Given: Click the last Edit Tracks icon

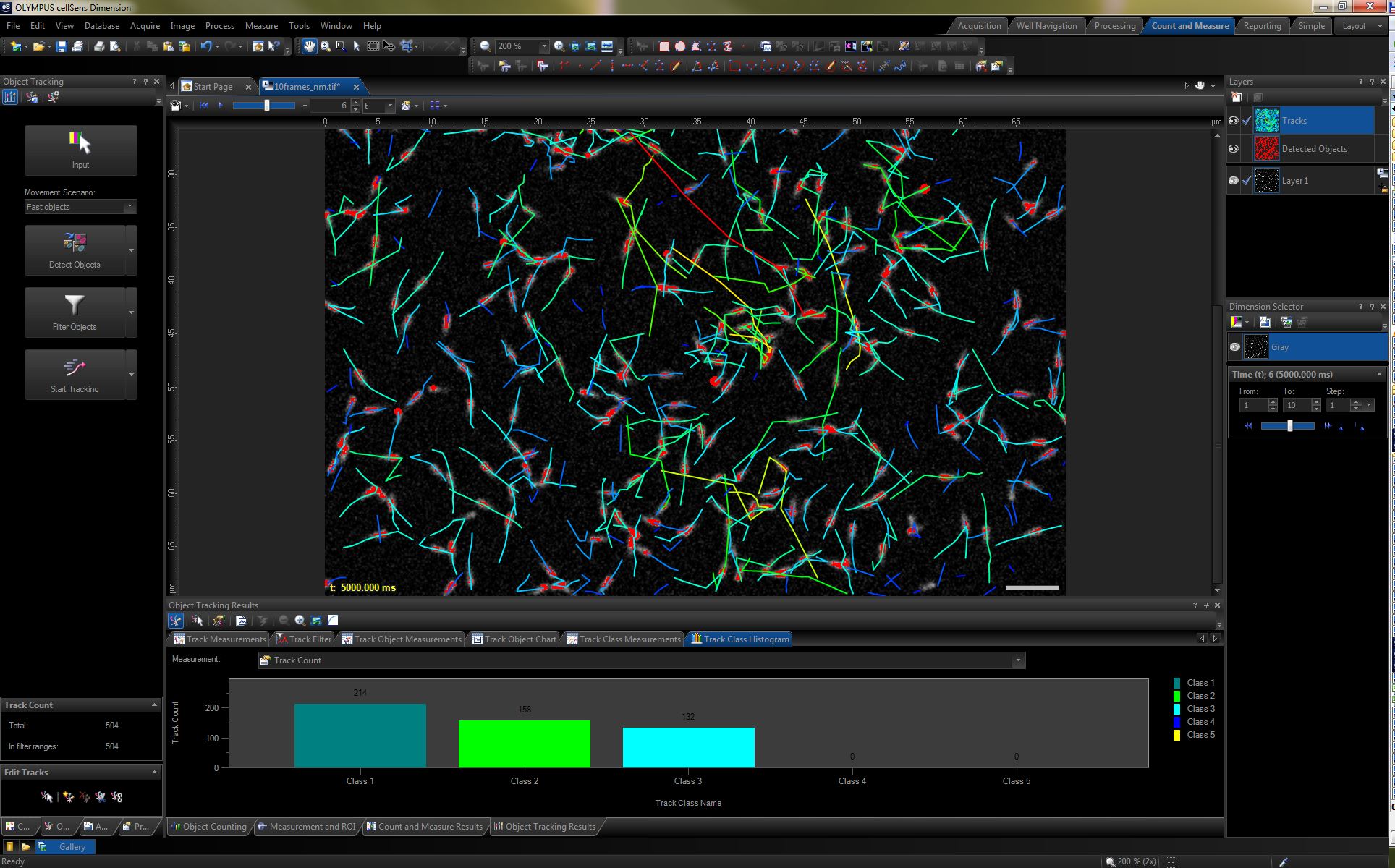Looking at the screenshot, I should tap(116, 797).
